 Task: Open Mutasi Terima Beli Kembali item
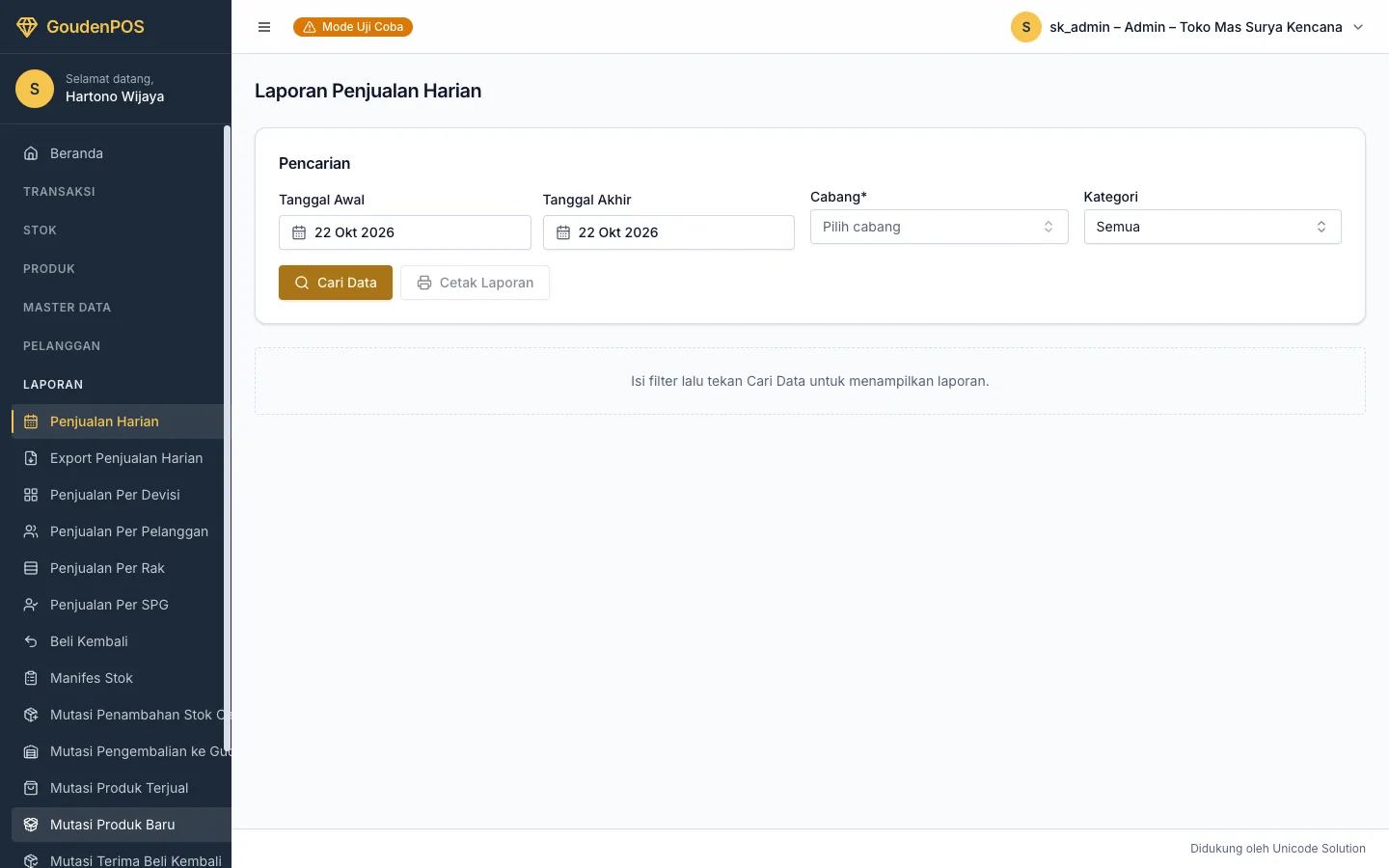[x=122, y=858]
